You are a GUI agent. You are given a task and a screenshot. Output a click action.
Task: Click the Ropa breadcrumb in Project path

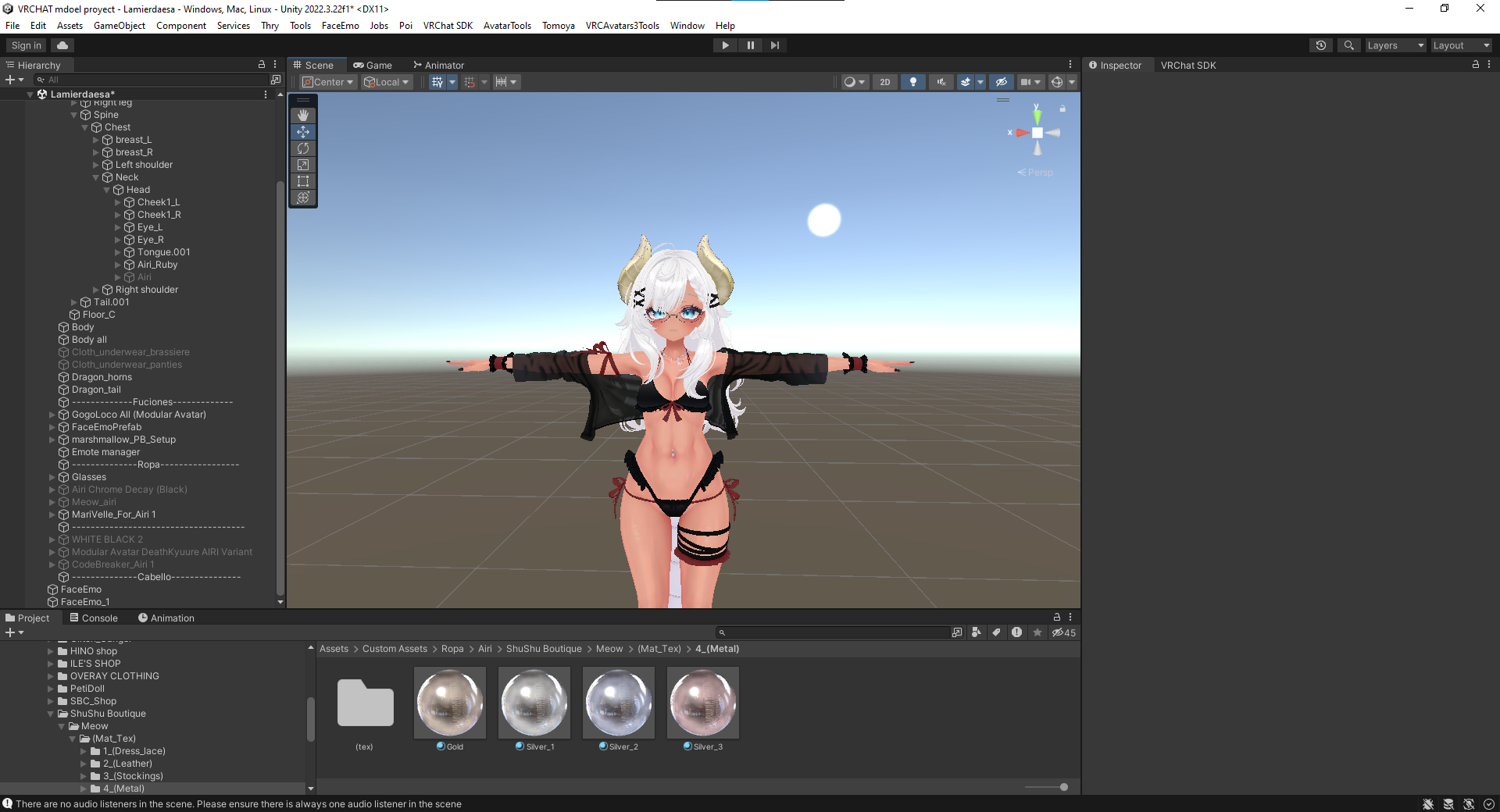point(452,649)
